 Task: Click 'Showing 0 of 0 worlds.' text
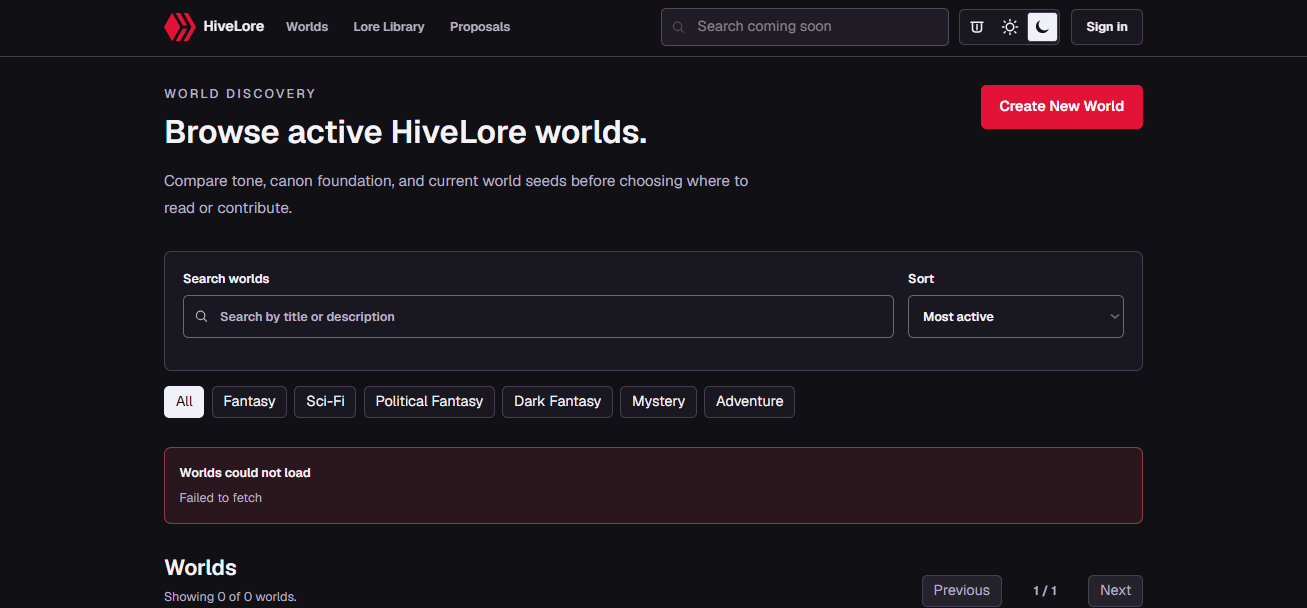pos(231,597)
